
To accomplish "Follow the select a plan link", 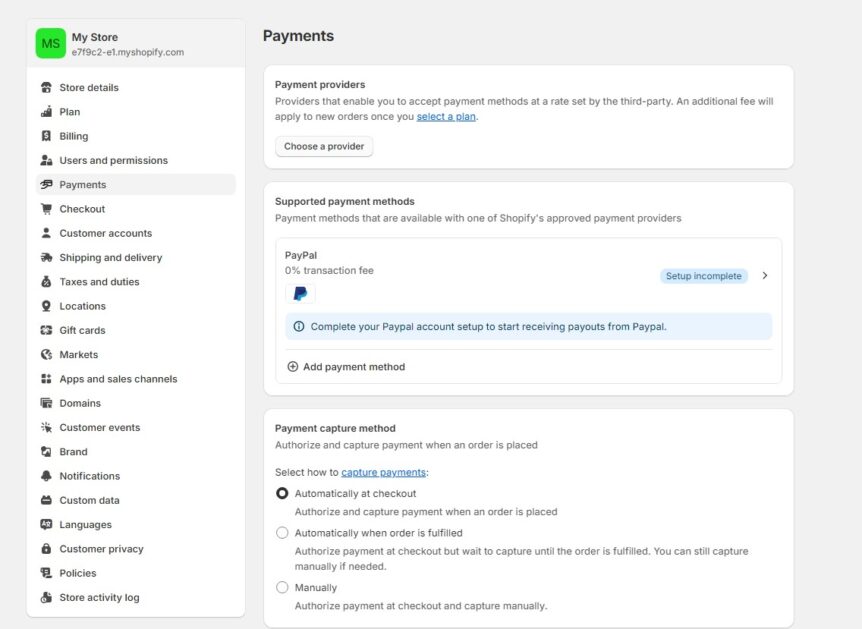I will click(x=446, y=117).
